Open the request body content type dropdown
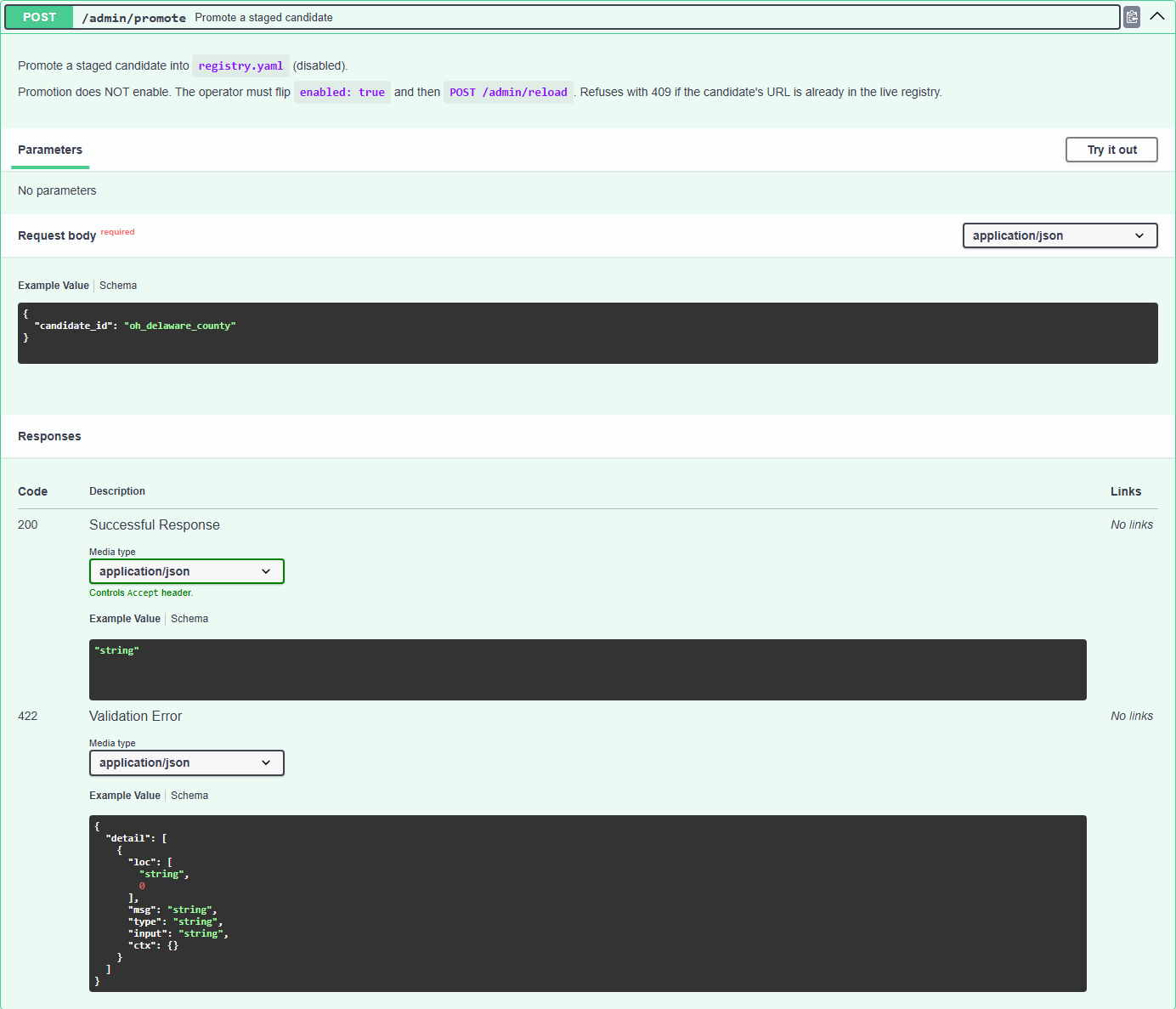Image resolution: width=1176 pixels, height=1009 pixels. (1060, 235)
